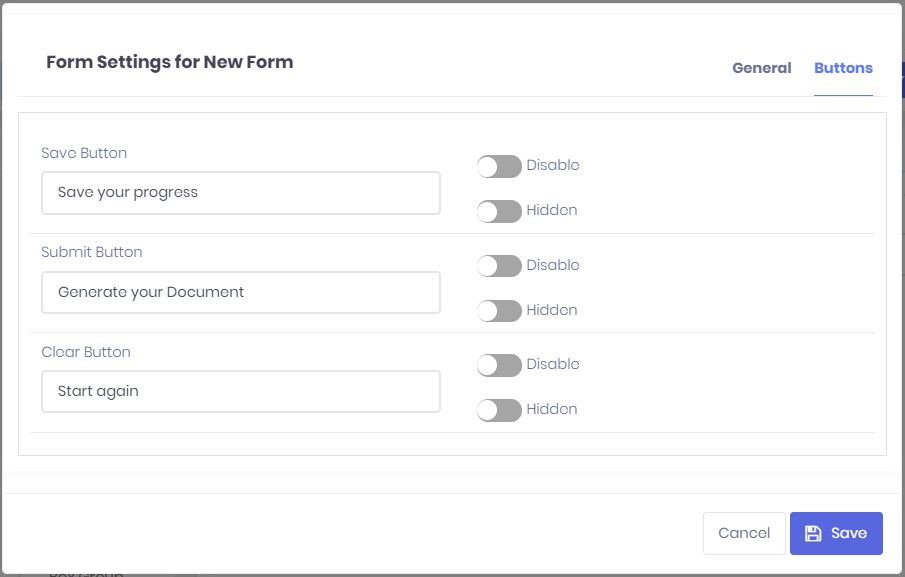Click the 'Clear Button' field label
The height and width of the screenshot is (577, 905).
pos(86,352)
